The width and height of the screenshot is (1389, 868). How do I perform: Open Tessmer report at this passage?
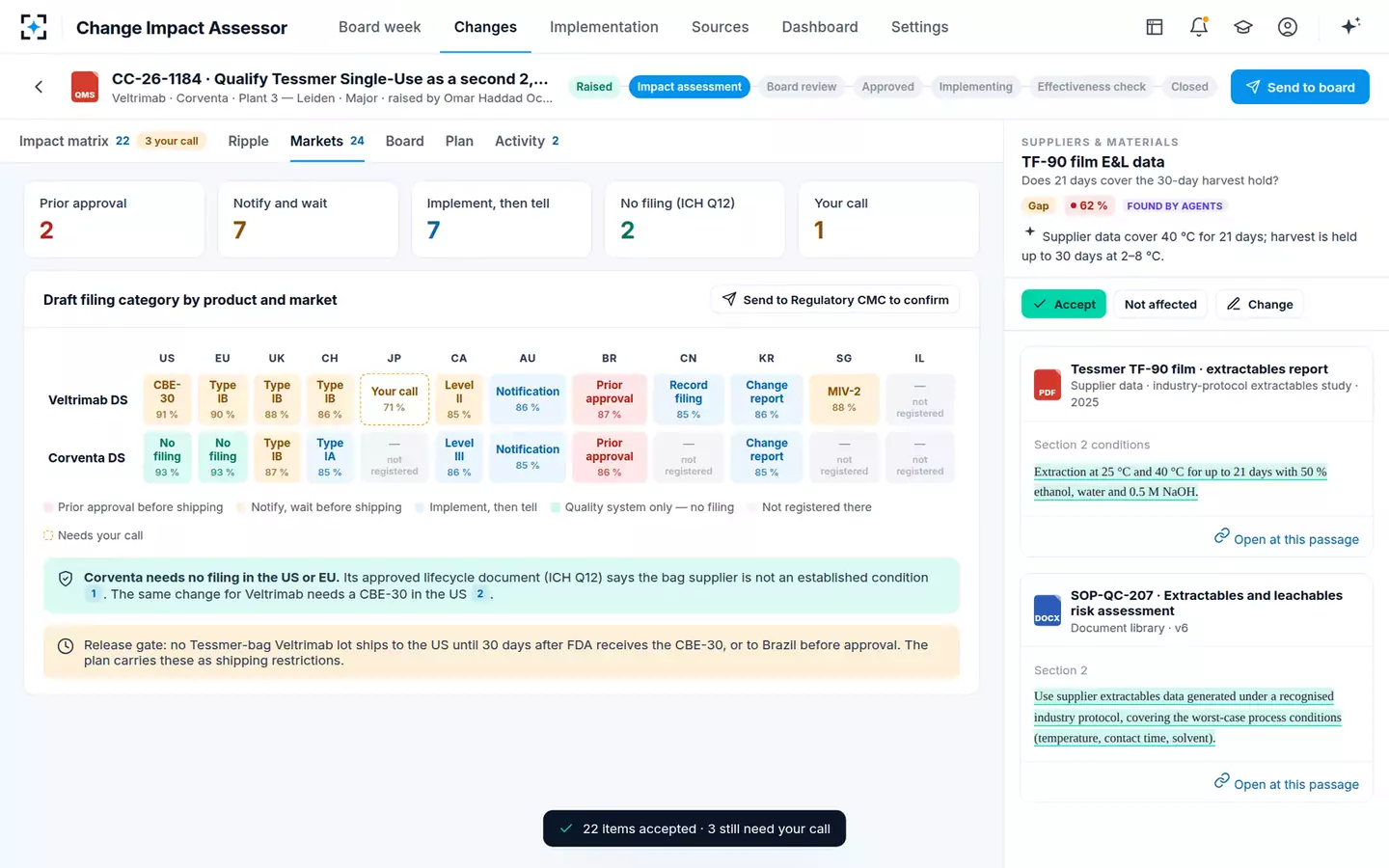pos(1287,538)
